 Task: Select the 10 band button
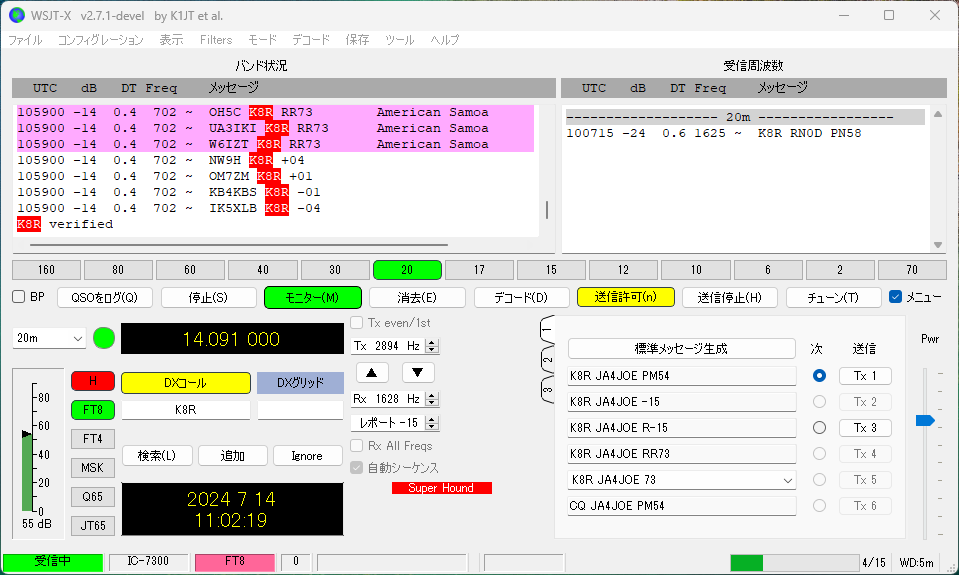pos(696,270)
